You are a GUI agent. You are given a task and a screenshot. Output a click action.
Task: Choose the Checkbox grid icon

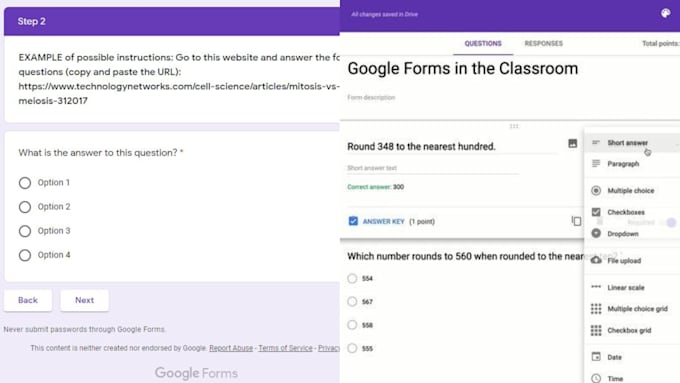tap(596, 331)
